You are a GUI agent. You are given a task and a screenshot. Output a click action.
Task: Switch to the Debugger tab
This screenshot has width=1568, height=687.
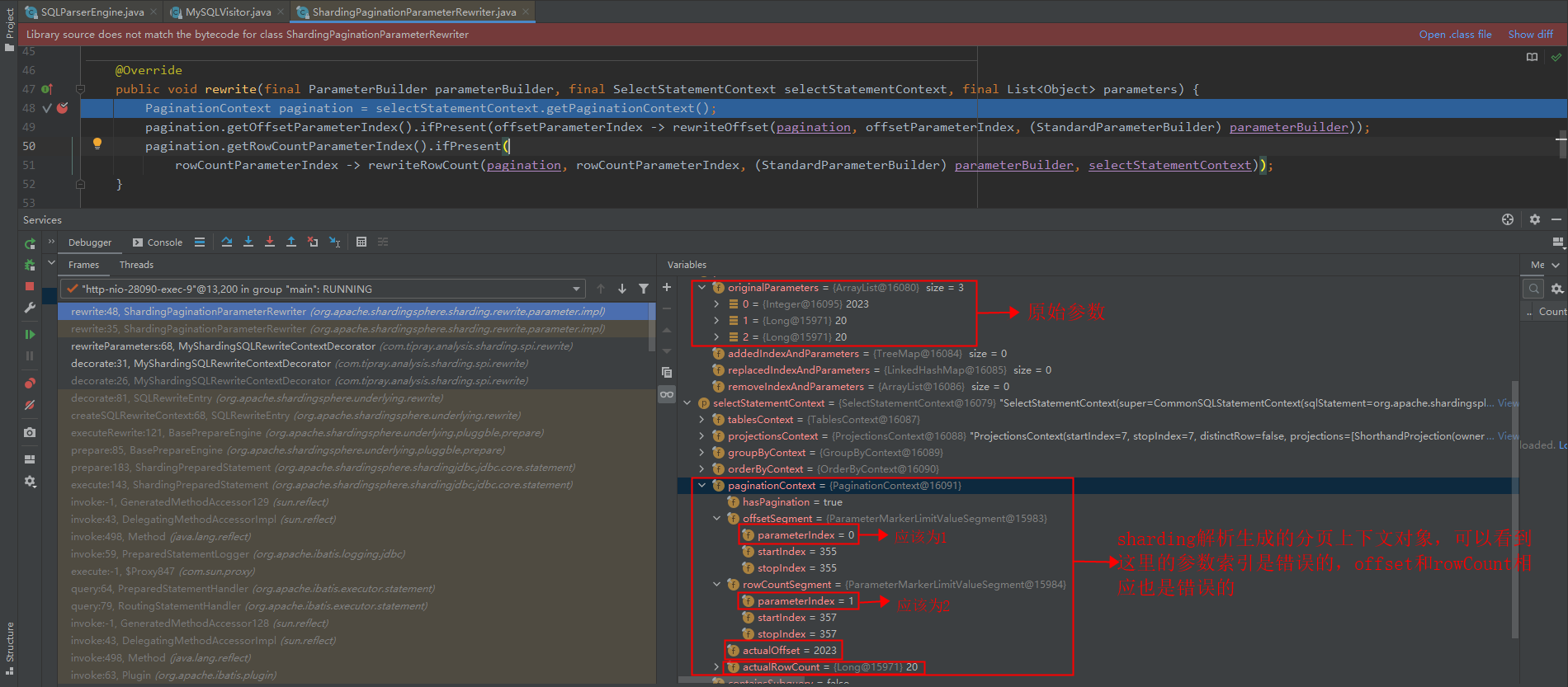[90, 242]
